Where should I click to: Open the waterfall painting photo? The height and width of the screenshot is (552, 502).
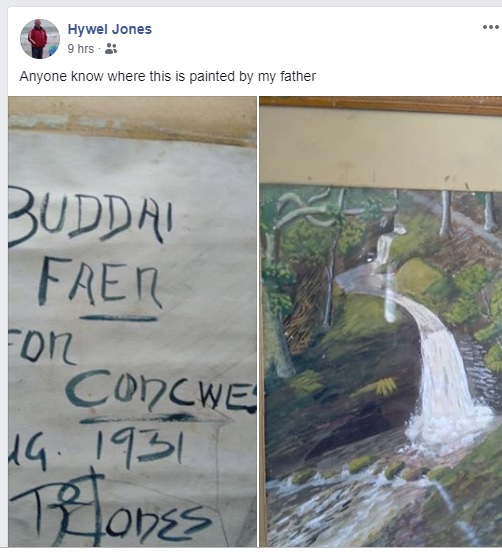click(381, 321)
